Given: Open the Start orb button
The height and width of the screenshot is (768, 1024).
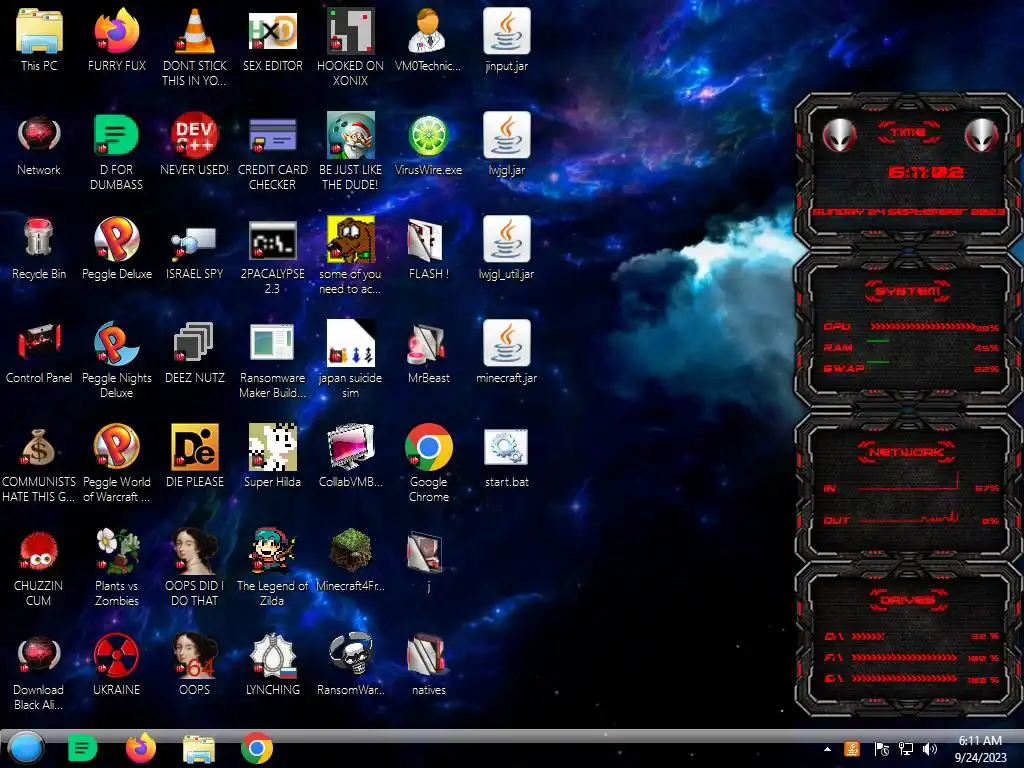Looking at the screenshot, I should click(x=25, y=748).
